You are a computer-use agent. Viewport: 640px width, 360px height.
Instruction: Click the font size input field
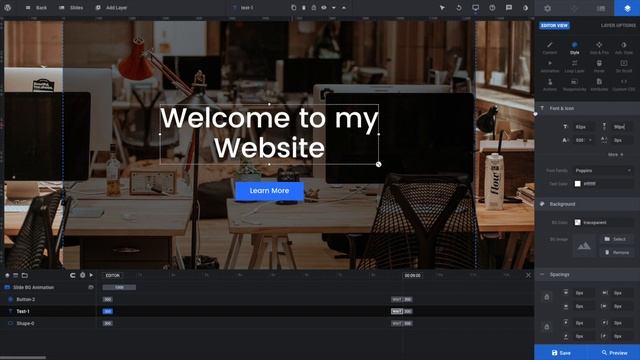point(584,127)
